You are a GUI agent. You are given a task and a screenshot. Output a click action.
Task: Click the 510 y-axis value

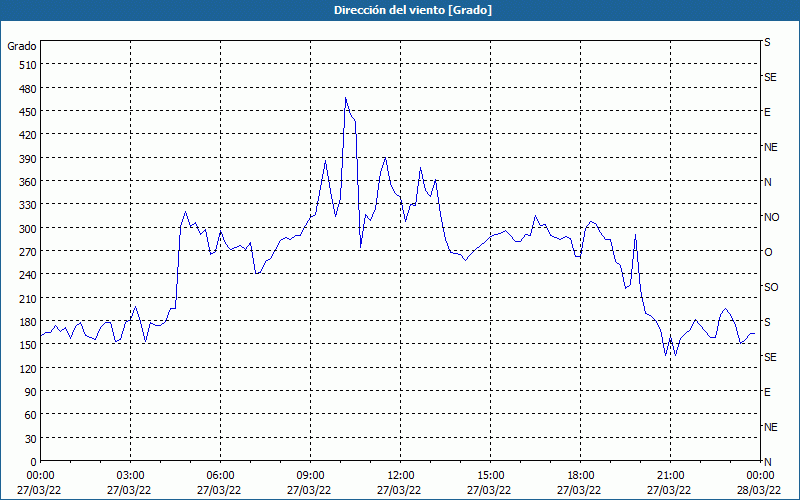[28, 65]
